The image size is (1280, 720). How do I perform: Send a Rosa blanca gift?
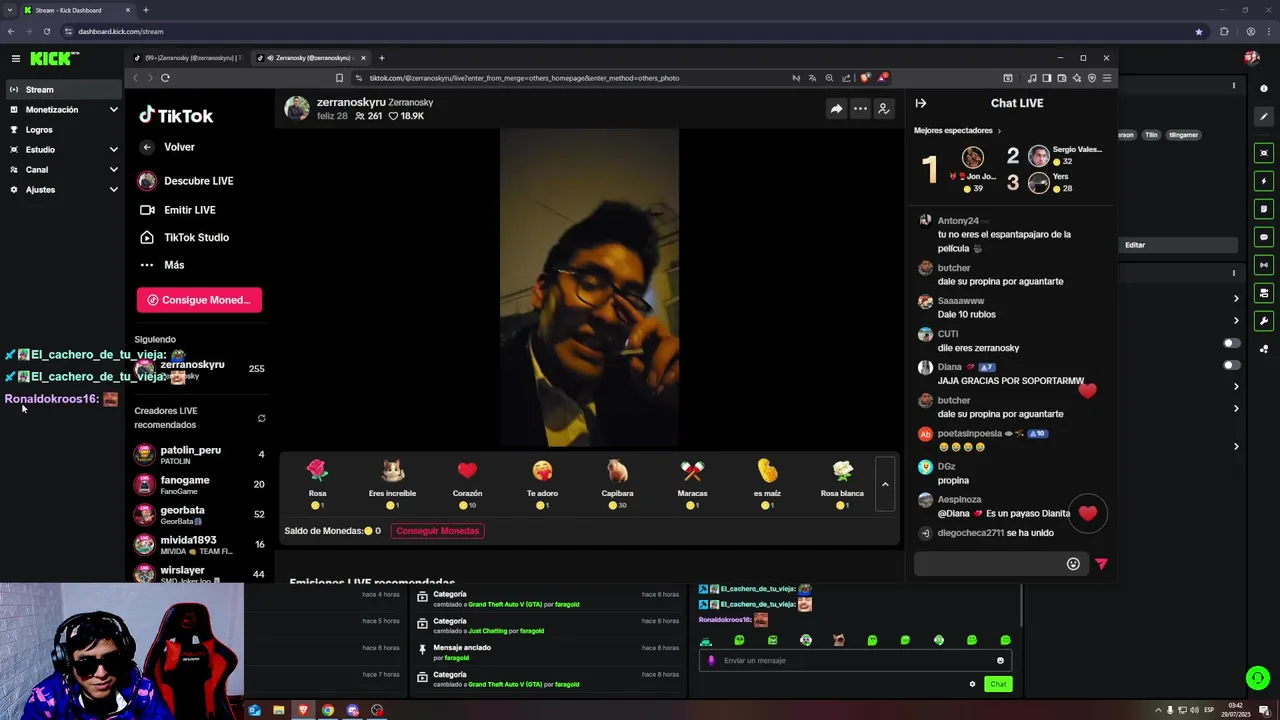click(x=842, y=484)
